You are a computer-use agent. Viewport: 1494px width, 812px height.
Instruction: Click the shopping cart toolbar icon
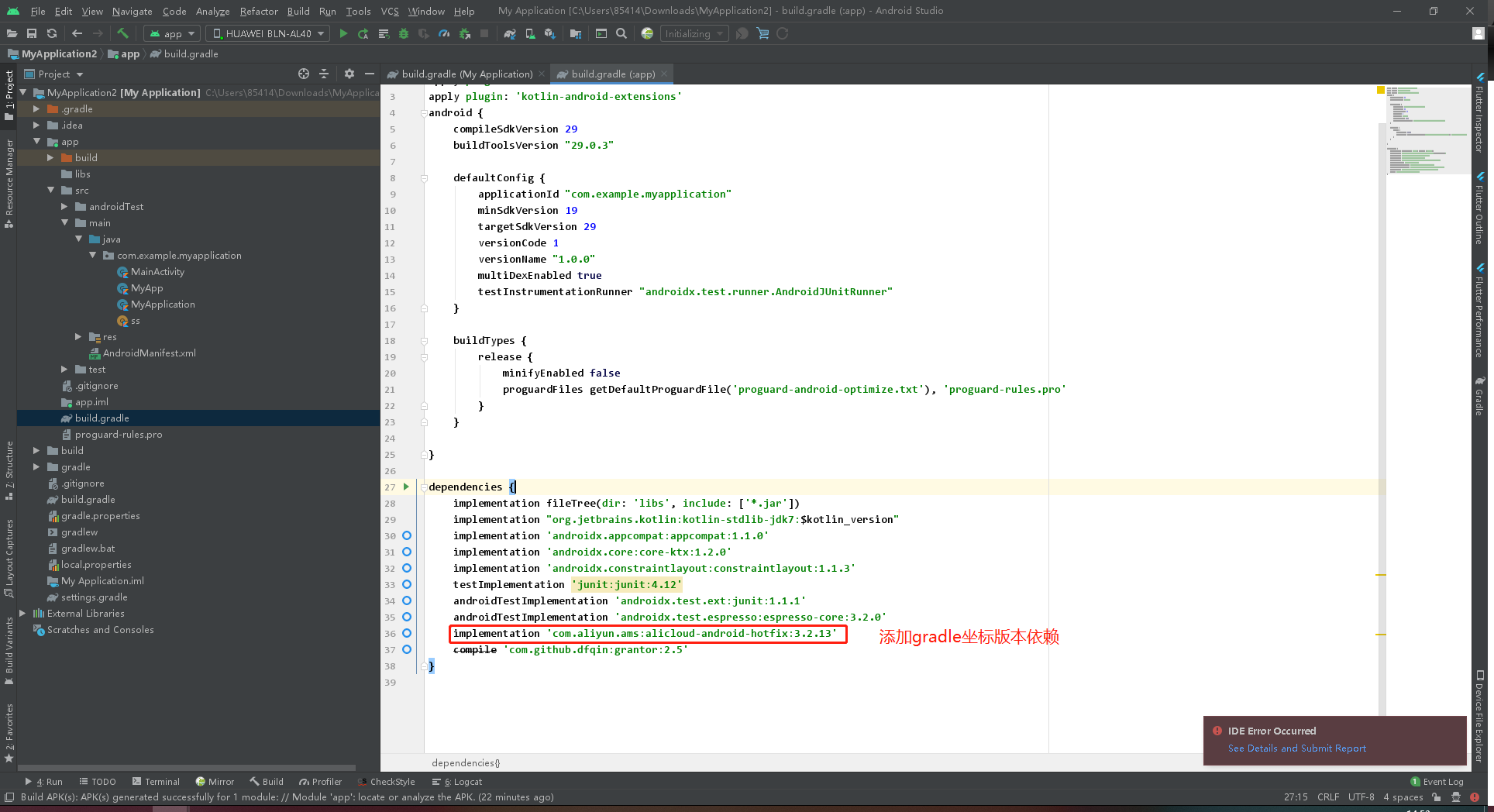click(762, 33)
